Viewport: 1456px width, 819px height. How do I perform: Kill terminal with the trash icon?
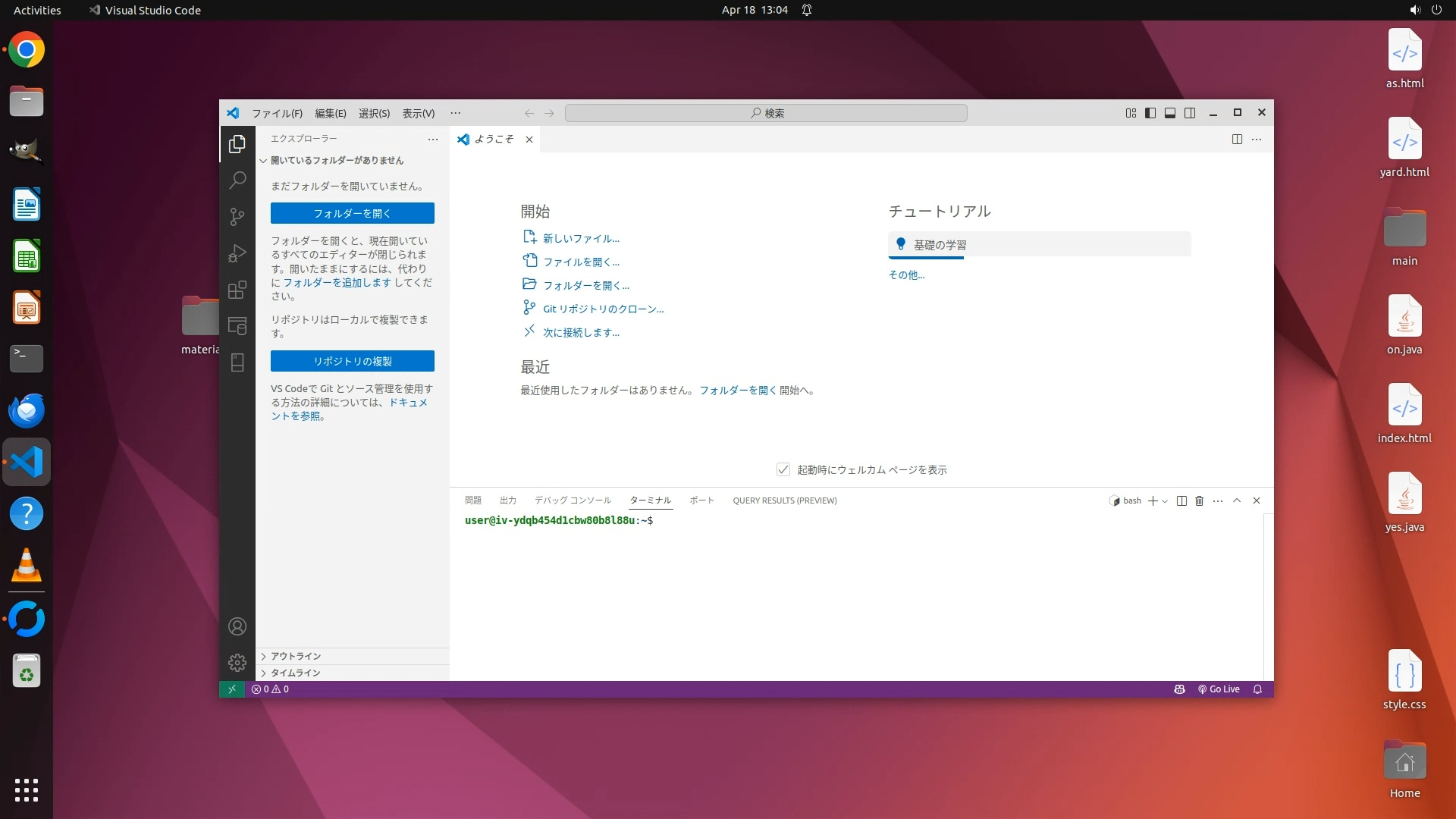point(1199,500)
